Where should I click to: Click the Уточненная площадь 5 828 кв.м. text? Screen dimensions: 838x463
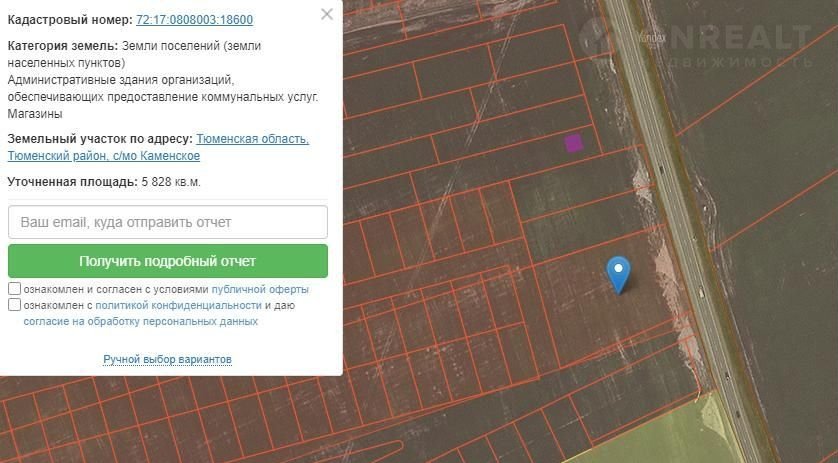(x=104, y=182)
